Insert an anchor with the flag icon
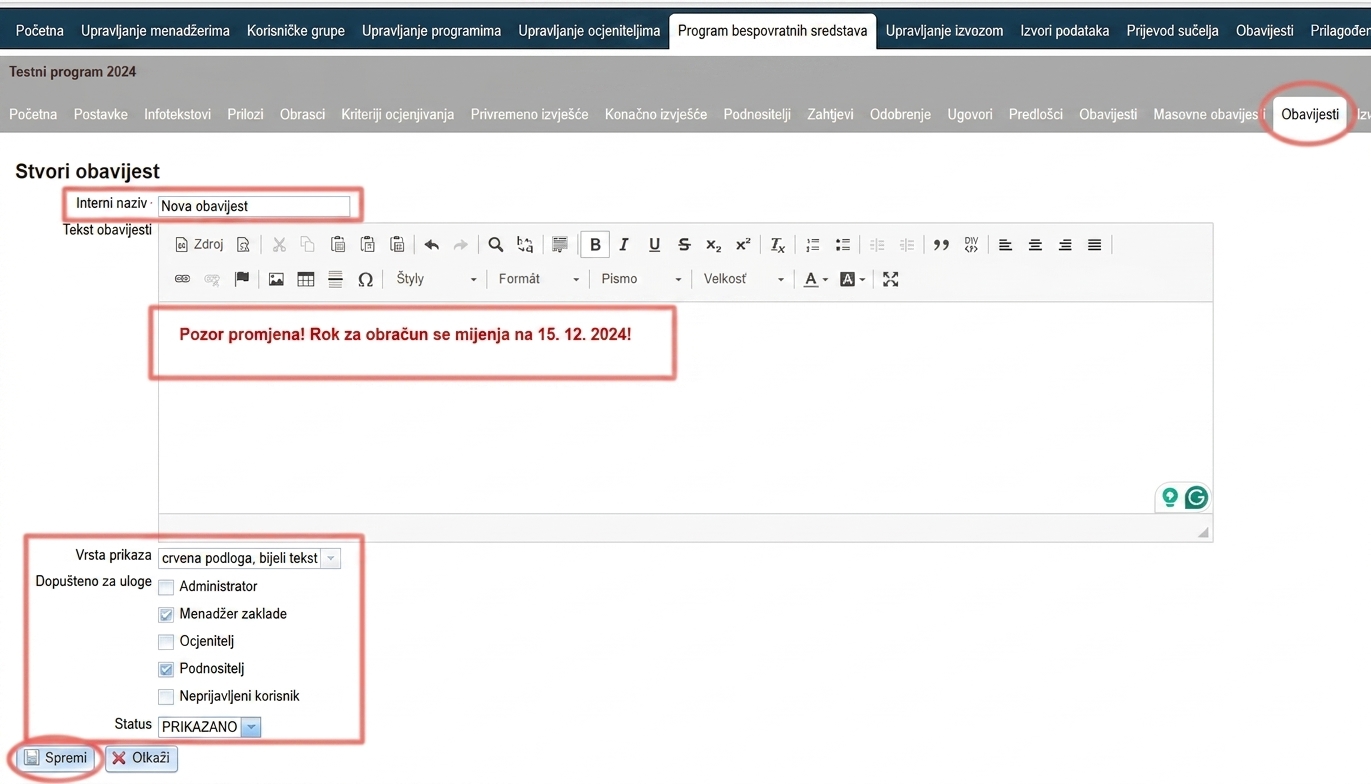 point(241,279)
